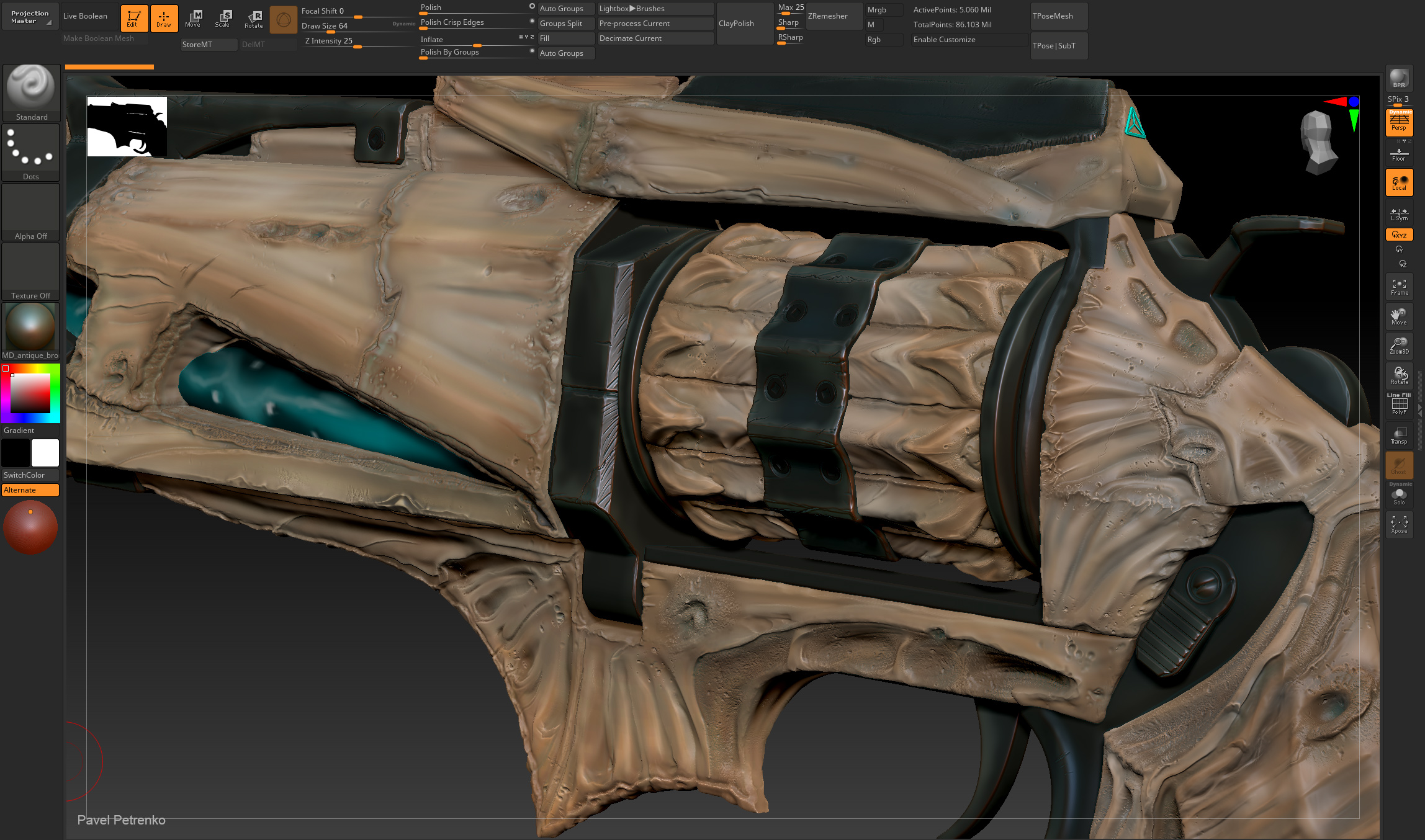Disable Alternate color mode
Screen dimensions: 1425x840
pyautogui.click(x=30, y=490)
